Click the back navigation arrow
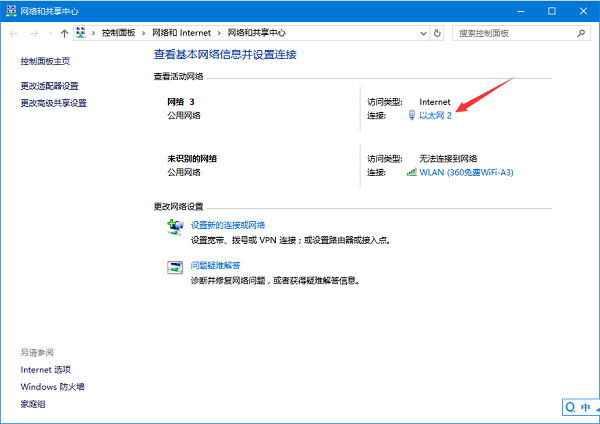The height and width of the screenshot is (424, 600). coord(14,33)
